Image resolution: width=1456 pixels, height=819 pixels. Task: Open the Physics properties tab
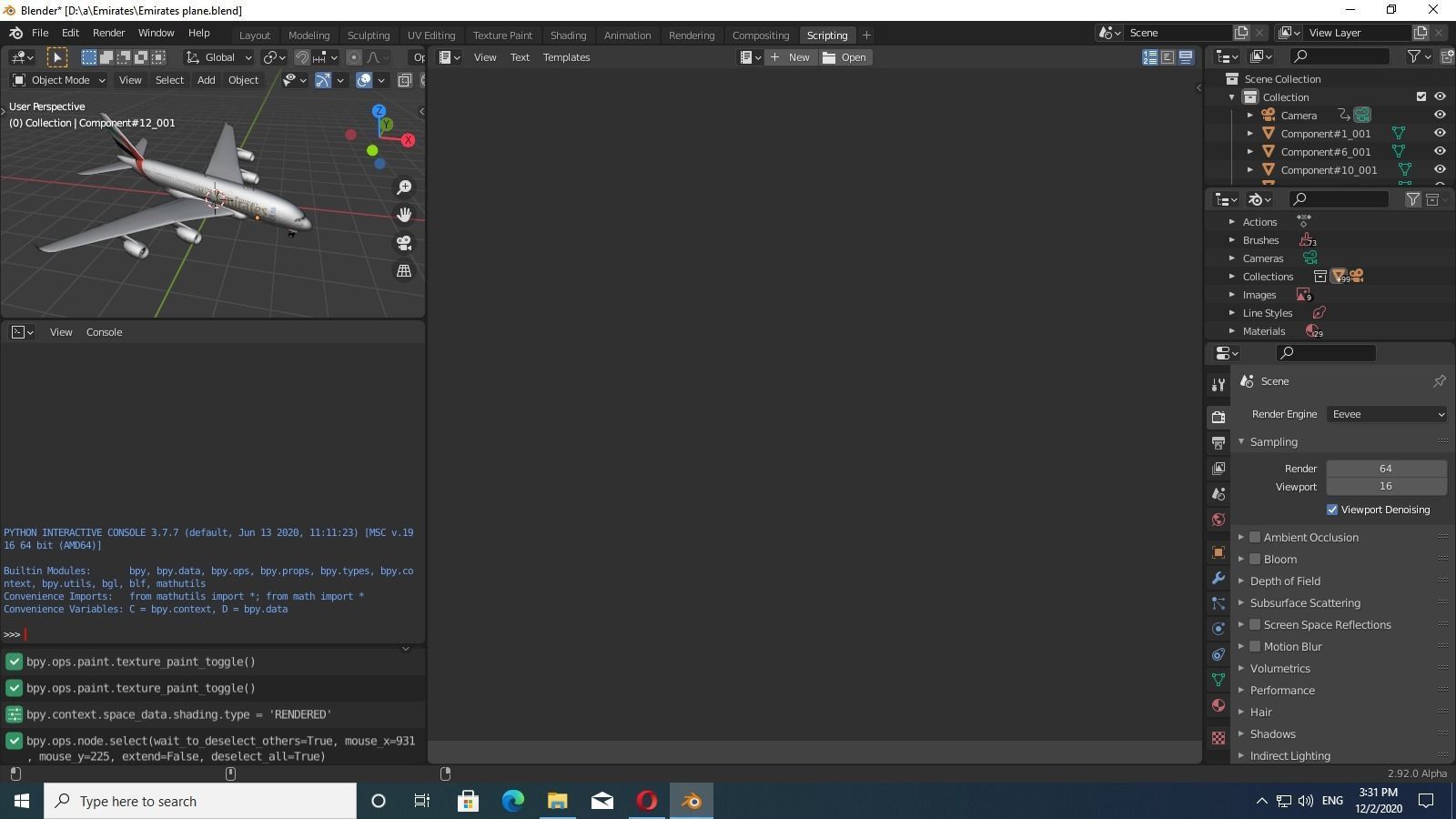(1218, 629)
